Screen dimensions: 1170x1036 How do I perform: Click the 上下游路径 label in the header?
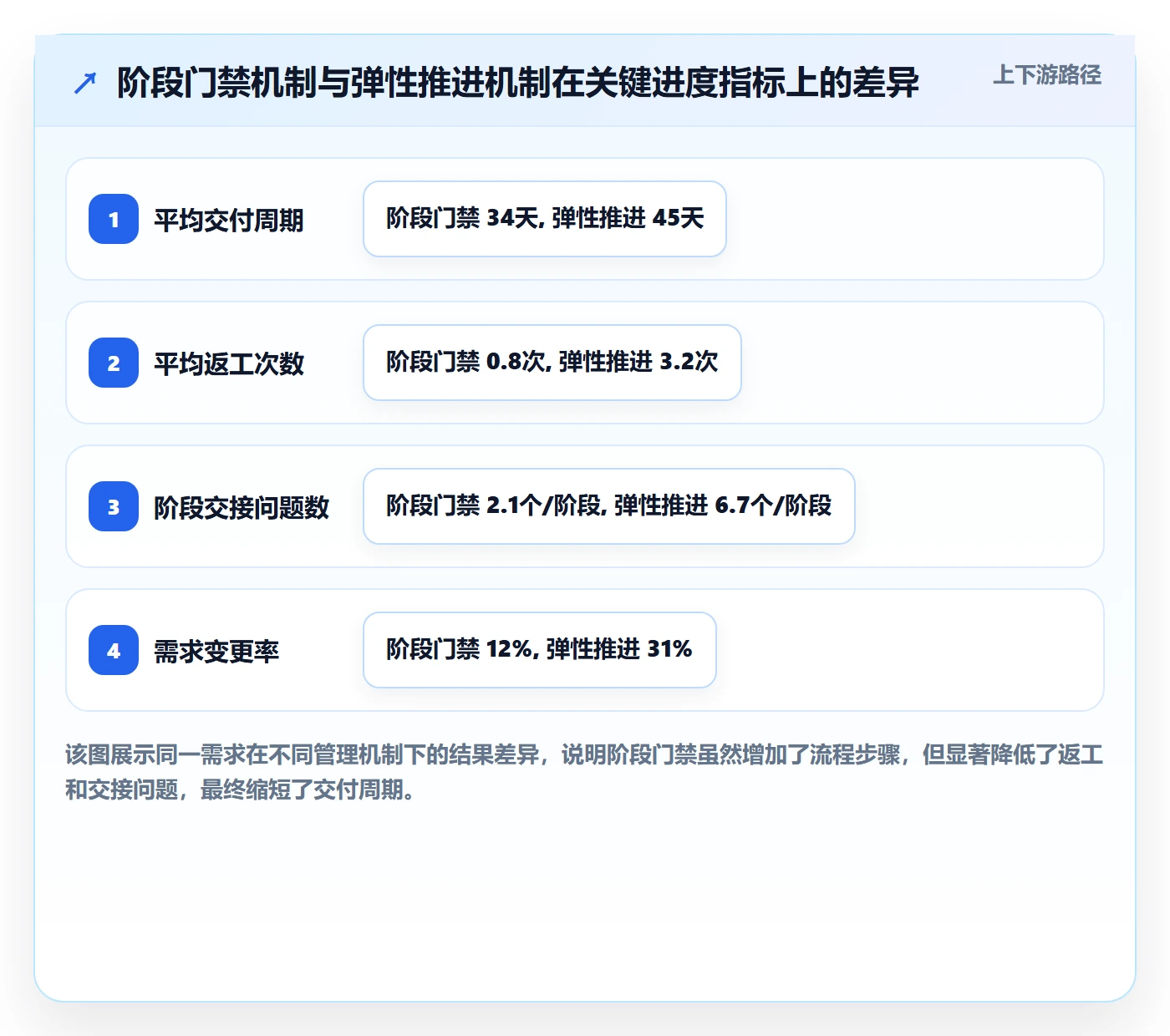point(1047,74)
